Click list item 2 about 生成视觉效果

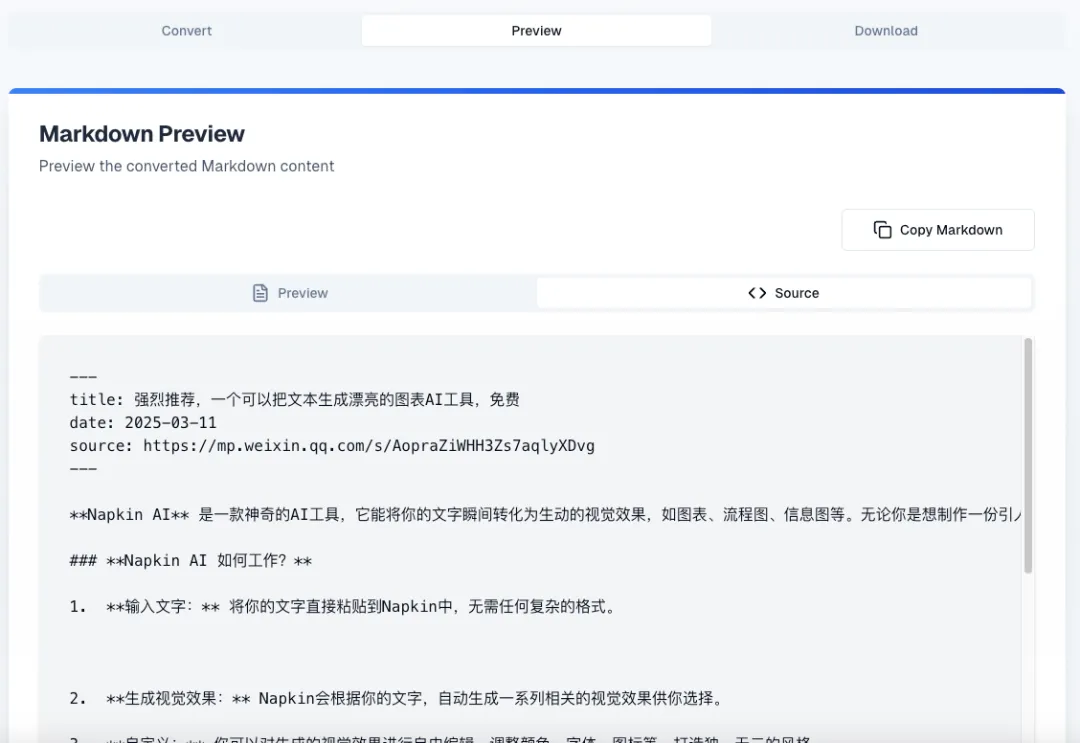pyautogui.click(x=395, y=699)
